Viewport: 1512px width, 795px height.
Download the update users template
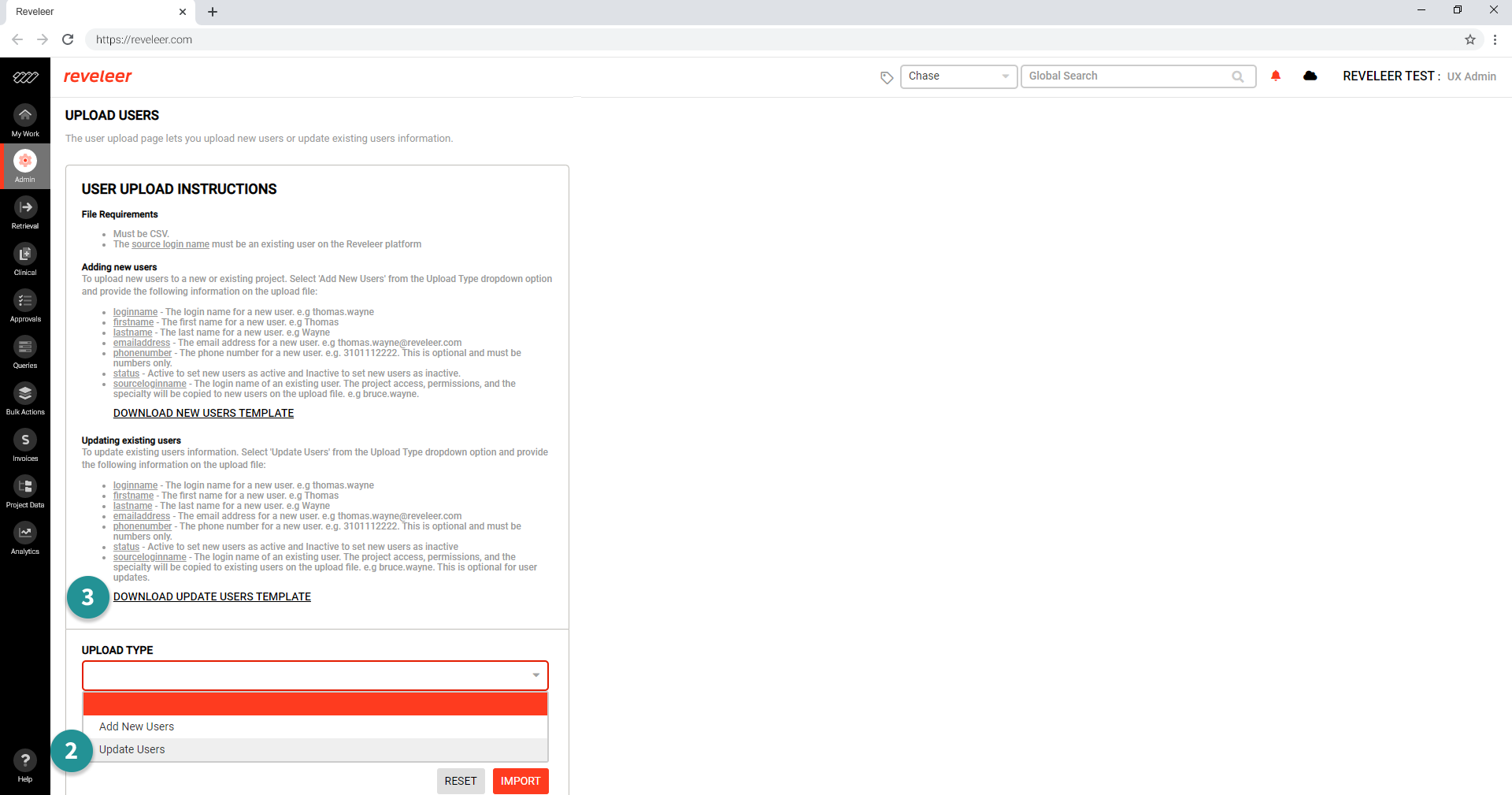[212, 596]
